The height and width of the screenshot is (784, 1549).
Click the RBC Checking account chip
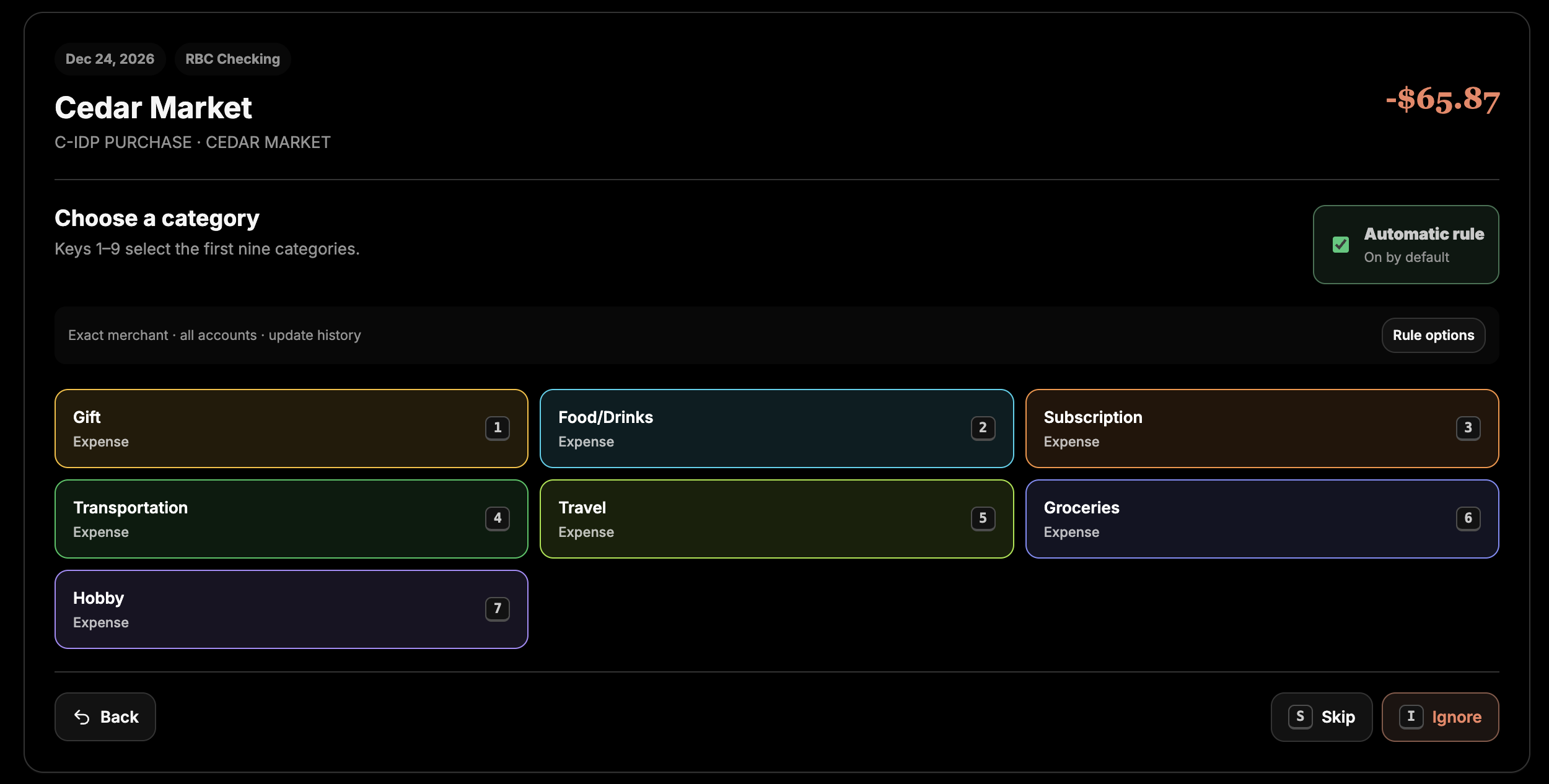[232, 59]
